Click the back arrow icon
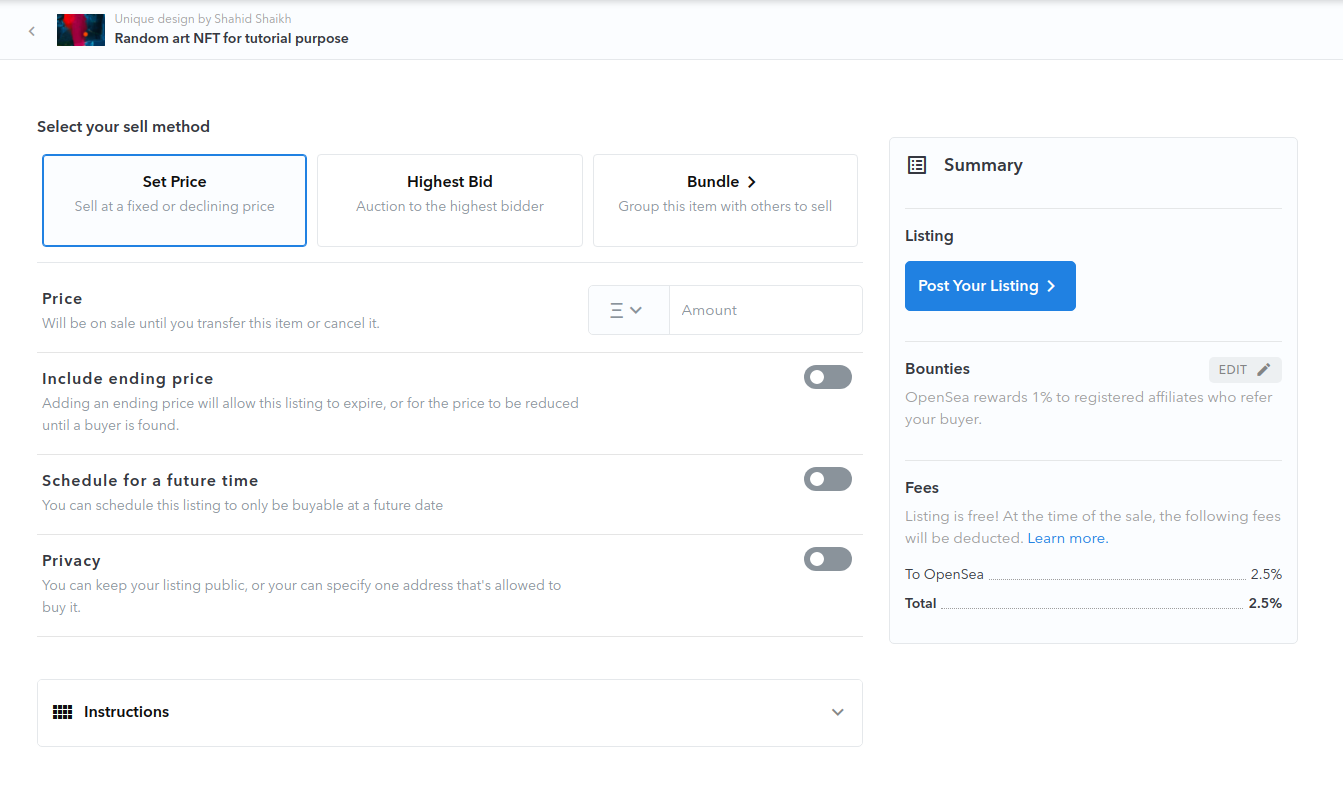Image resolution: width=1343 pixels, height=789 pixels. point(32,31)
